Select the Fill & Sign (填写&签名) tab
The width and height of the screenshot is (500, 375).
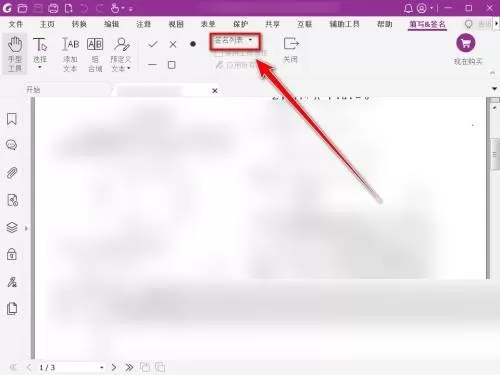(x=427, y=24)
